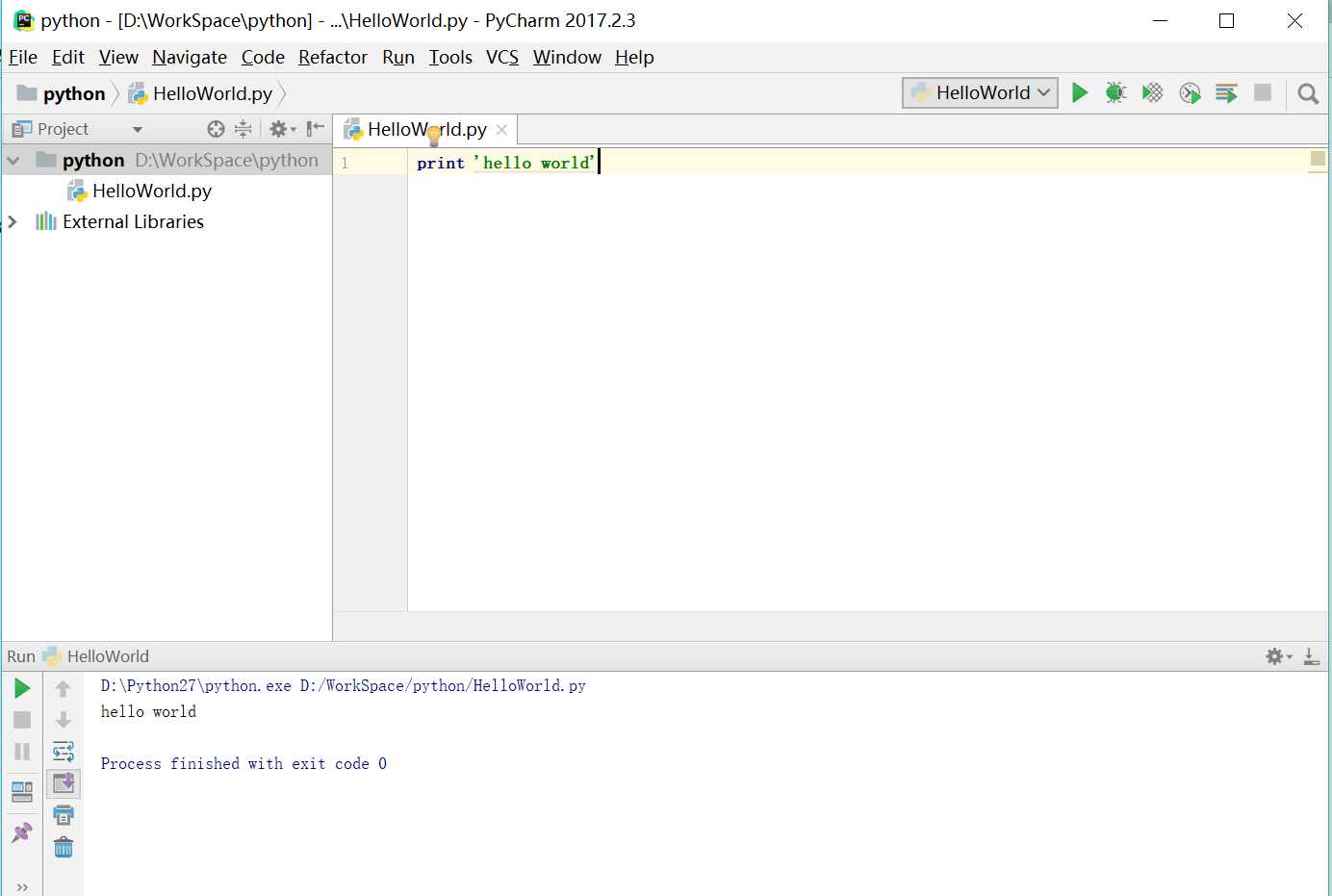The width and height of the screenshot is (1332, 896).
Task: Open the Window menu
Action: click(x=567, y=58)
